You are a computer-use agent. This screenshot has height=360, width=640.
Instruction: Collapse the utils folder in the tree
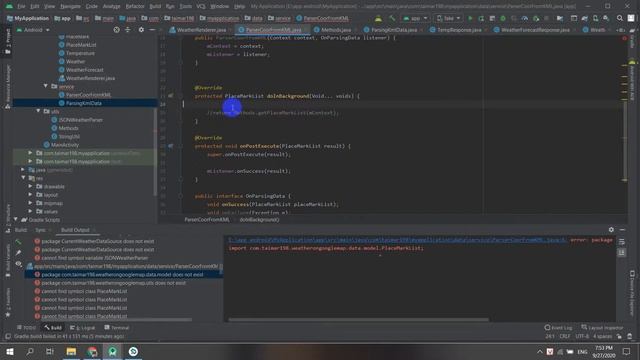click(x=38, y=111)
